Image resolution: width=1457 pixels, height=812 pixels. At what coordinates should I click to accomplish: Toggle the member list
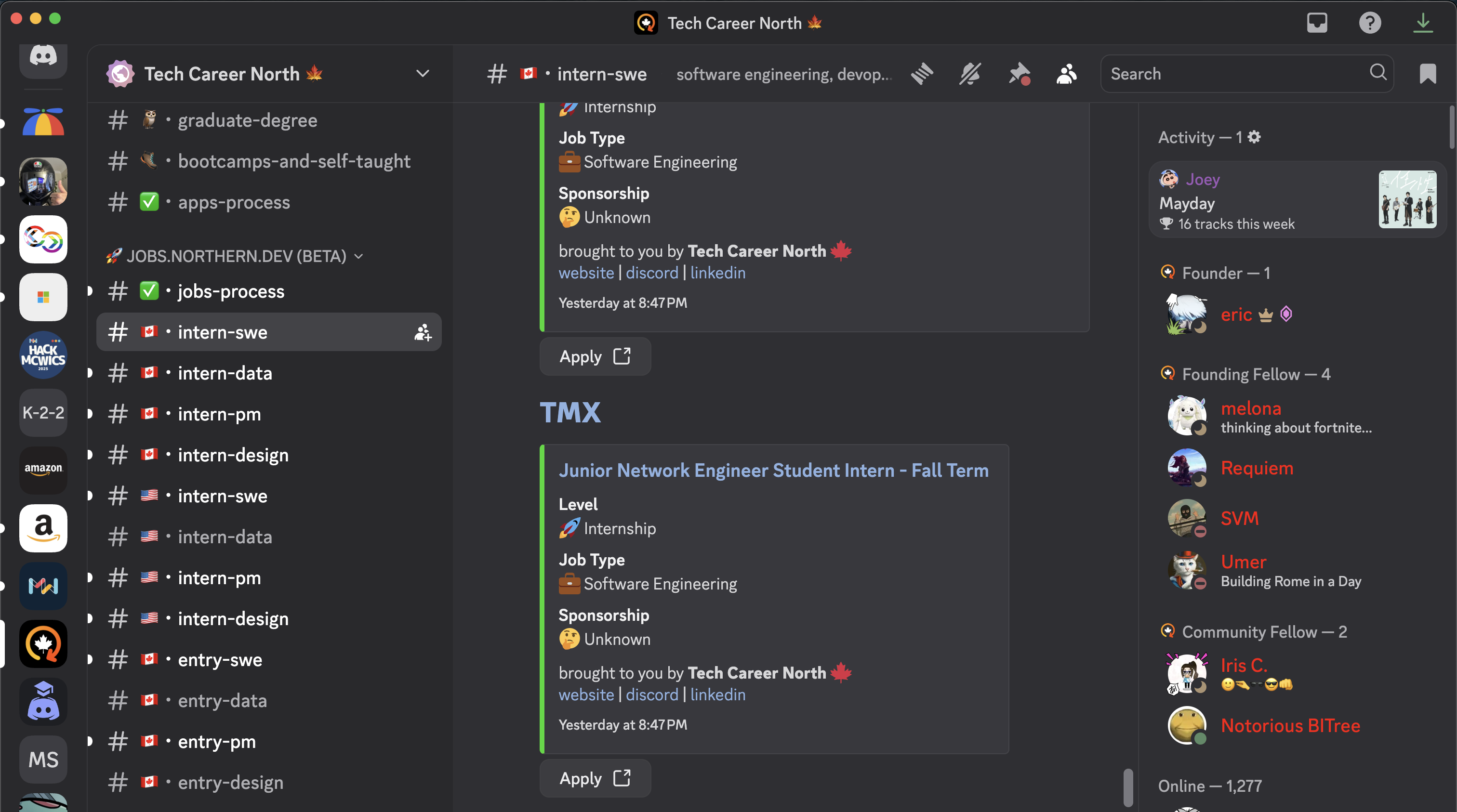[x=1067, y=74]
